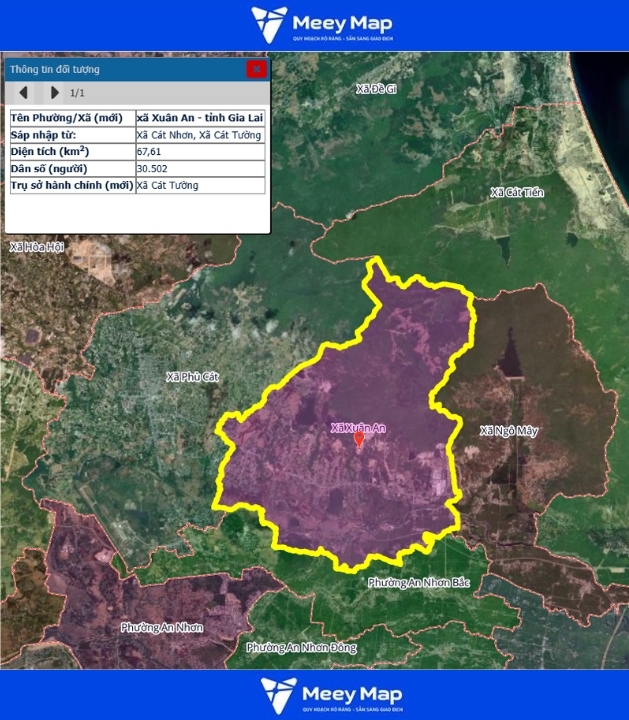Click the Thông tin đối tượng title bar
This screenshot has height=720, width=629.
click(x=120, y=69)
